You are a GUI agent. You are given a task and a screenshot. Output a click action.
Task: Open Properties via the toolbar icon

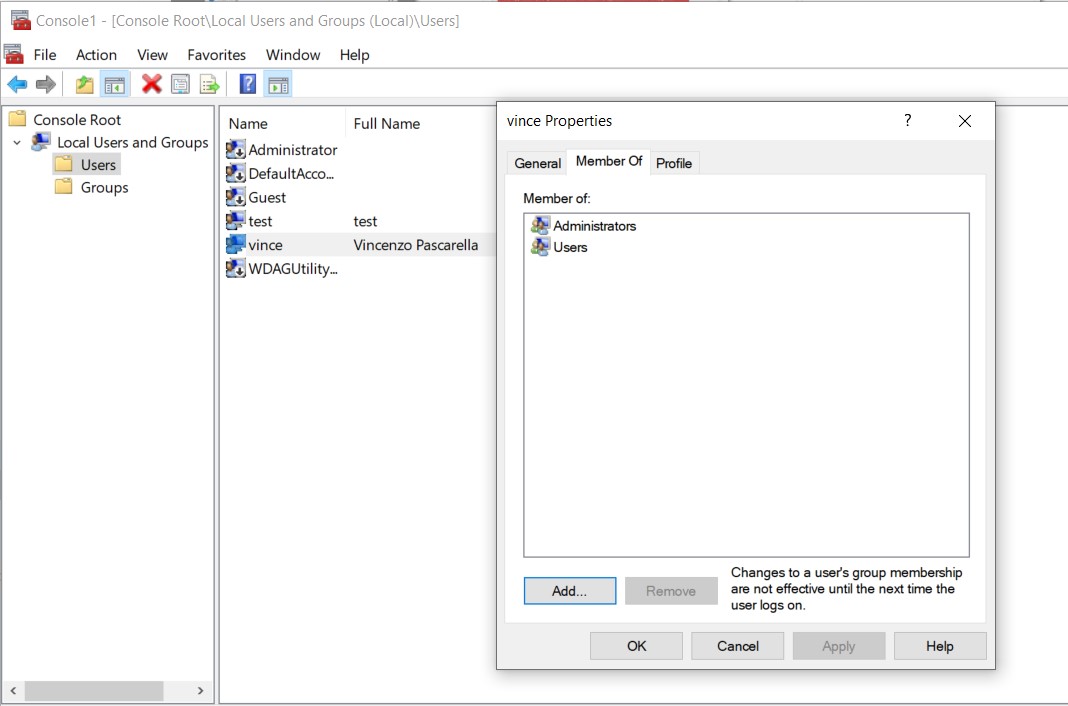coord(179,84)
